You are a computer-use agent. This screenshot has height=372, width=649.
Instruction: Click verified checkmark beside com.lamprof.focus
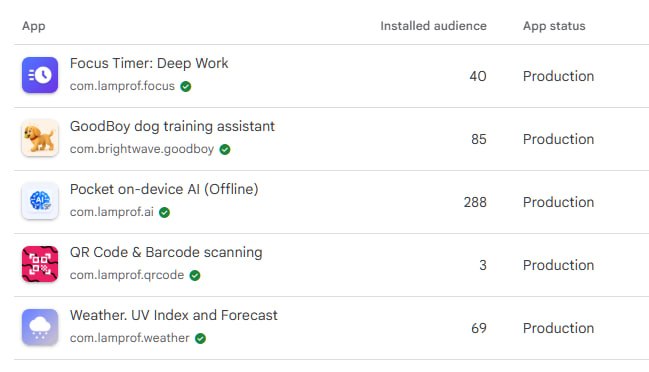186,86
